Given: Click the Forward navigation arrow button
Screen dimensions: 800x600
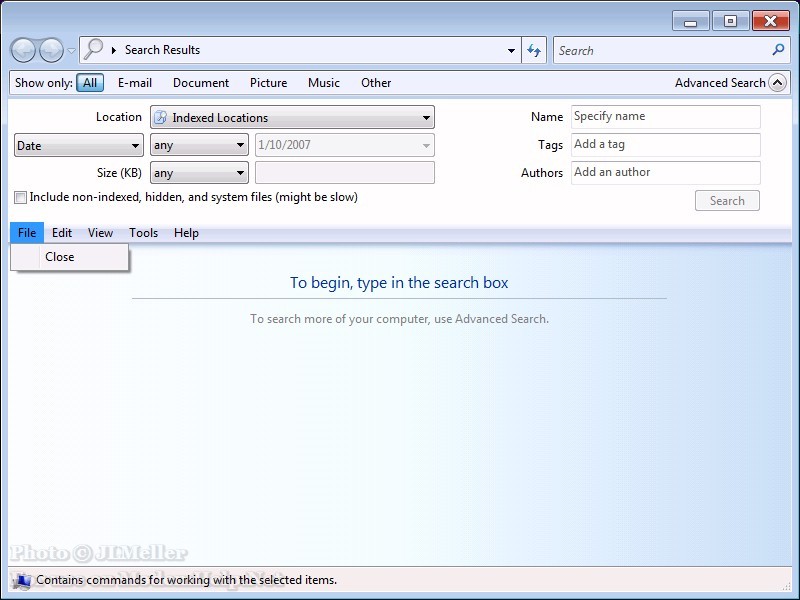Looking at the screenshot, I should click(51, 50).
